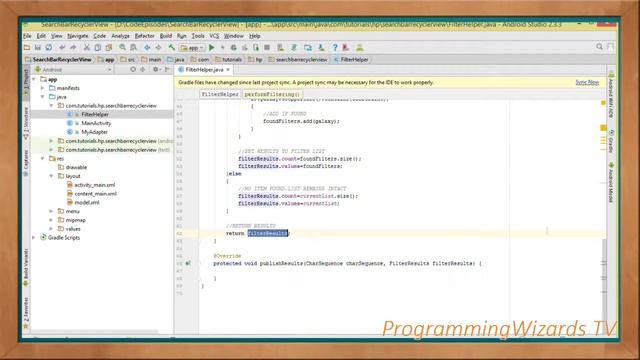Open model.xml in the project tree
640x360 pixels.
87,202
